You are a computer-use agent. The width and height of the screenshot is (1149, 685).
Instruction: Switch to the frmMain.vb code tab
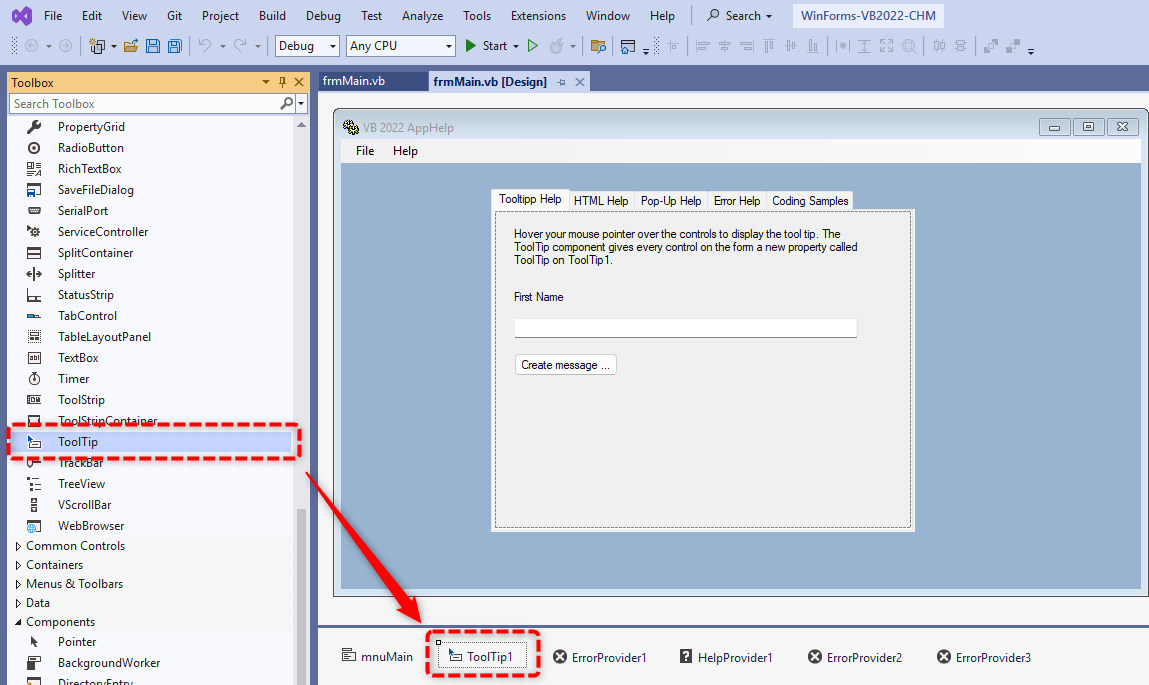(354, 82)
